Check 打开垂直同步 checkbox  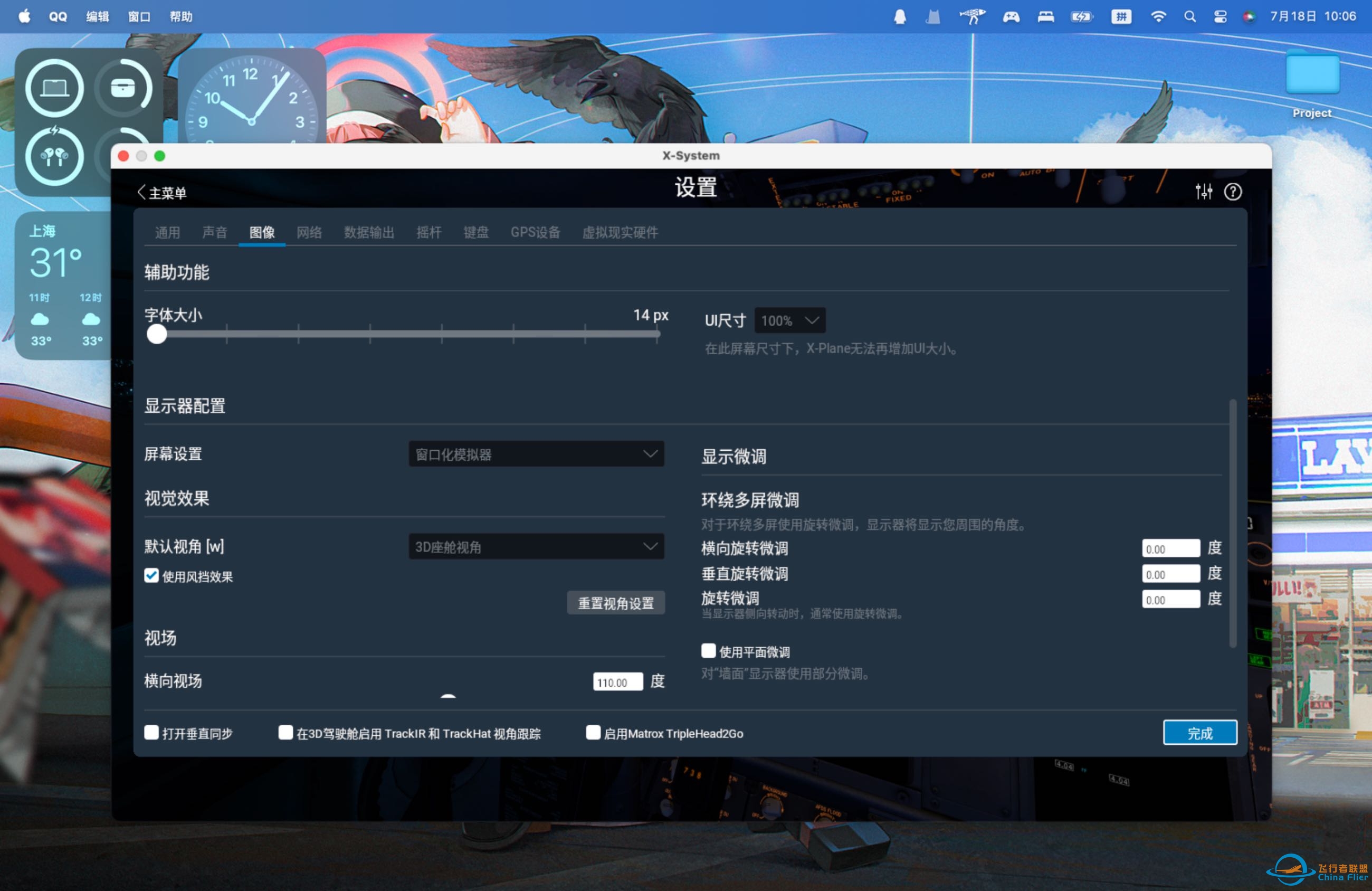tap(151, 732)
